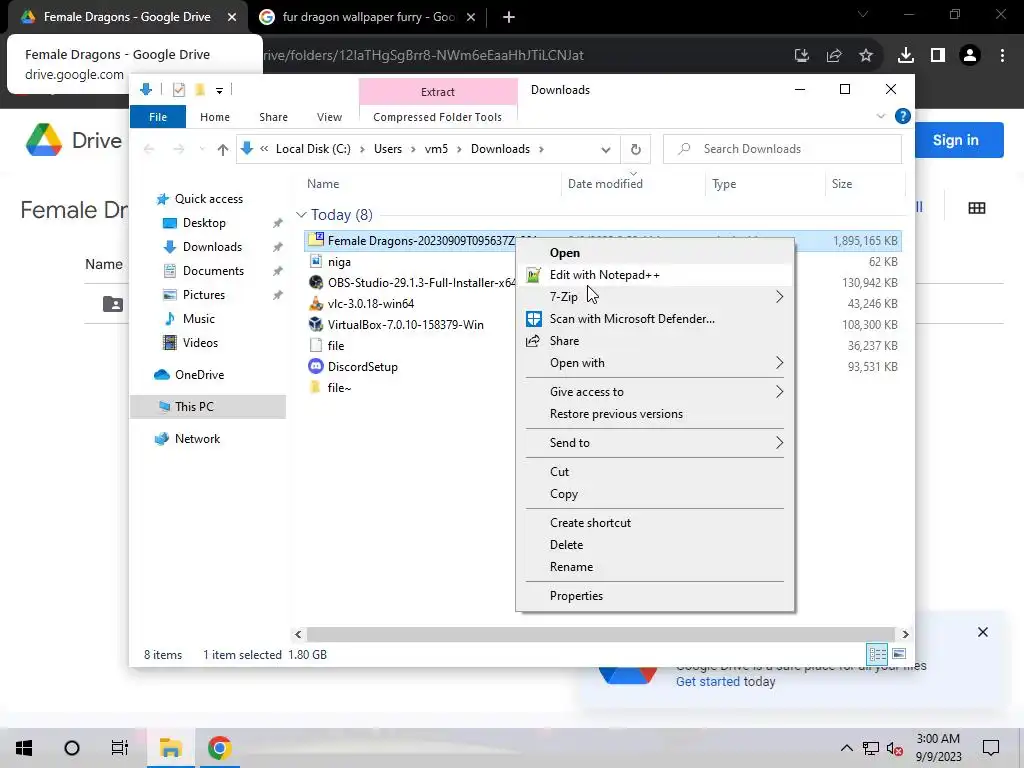Click Chrome icon on taskbar

tap(219, 748)
